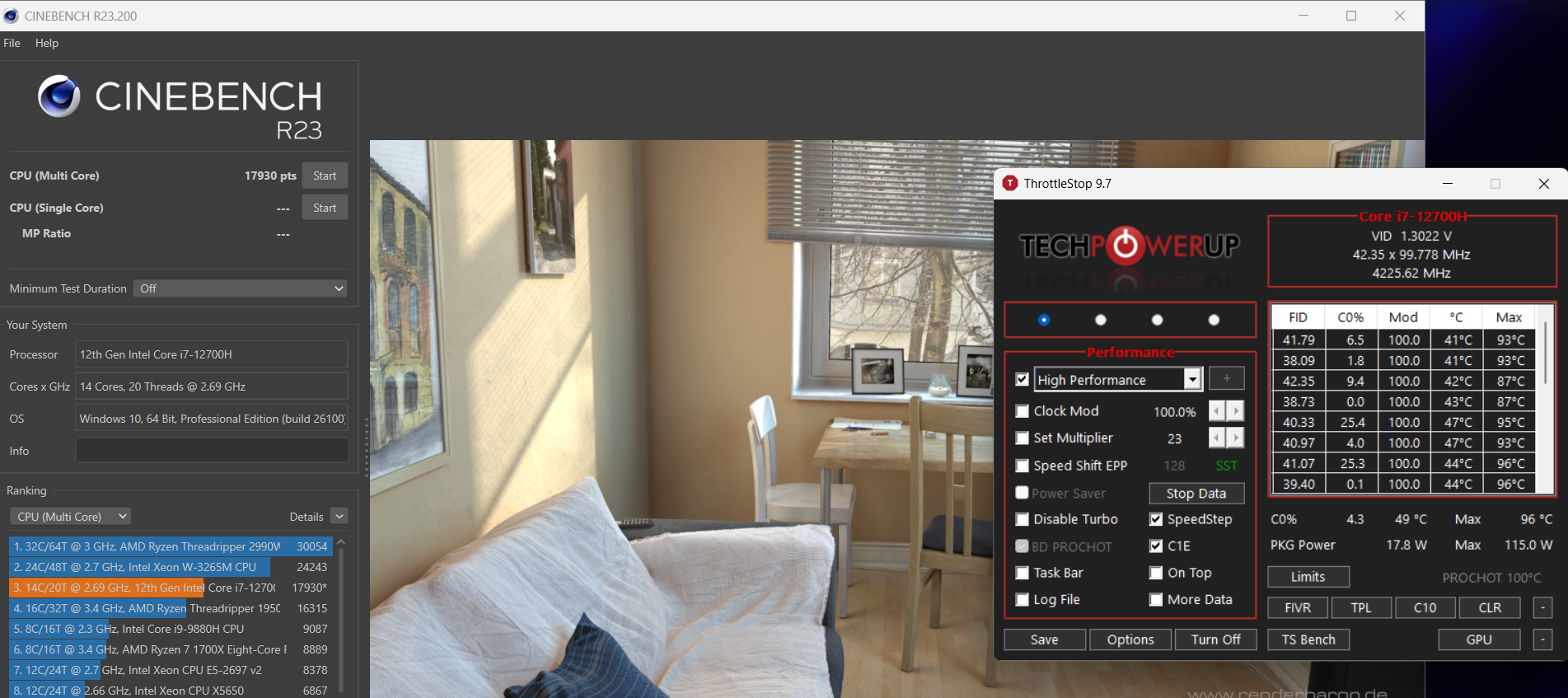The image size is (1568, 698).
Task: Select the 12th Gen Intel Core i7-12700 ranking row
Action: (171, 588)
